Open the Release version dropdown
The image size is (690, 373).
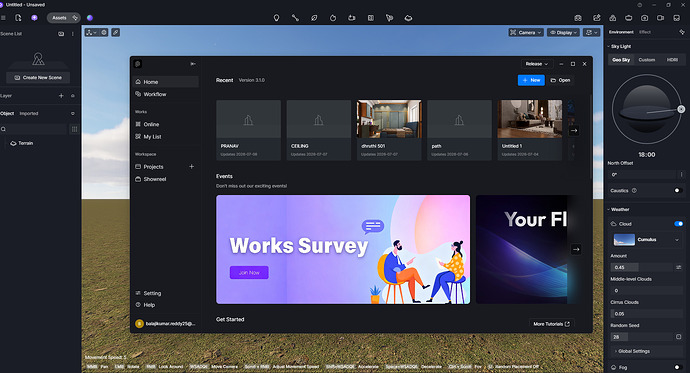536,64
